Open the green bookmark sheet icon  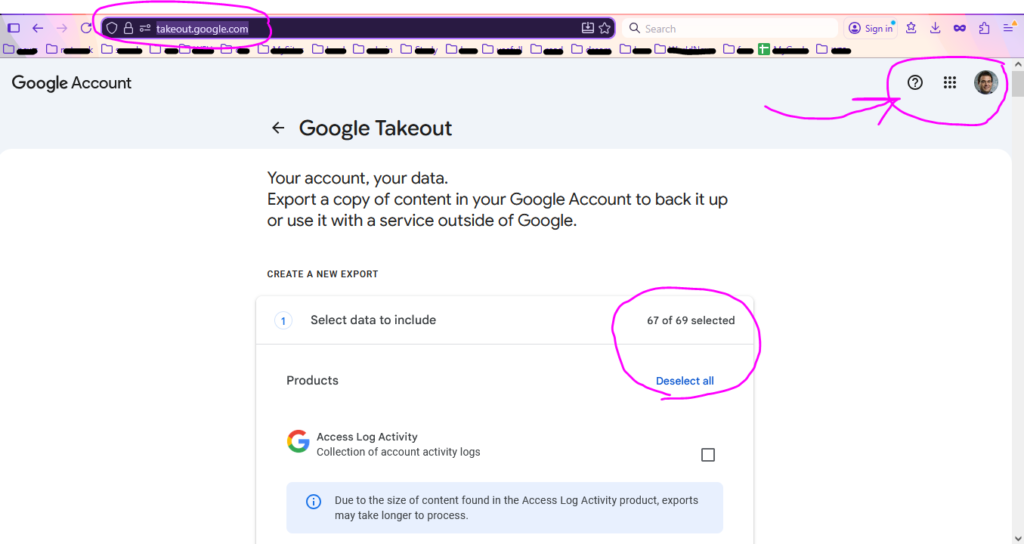point(763,48)
